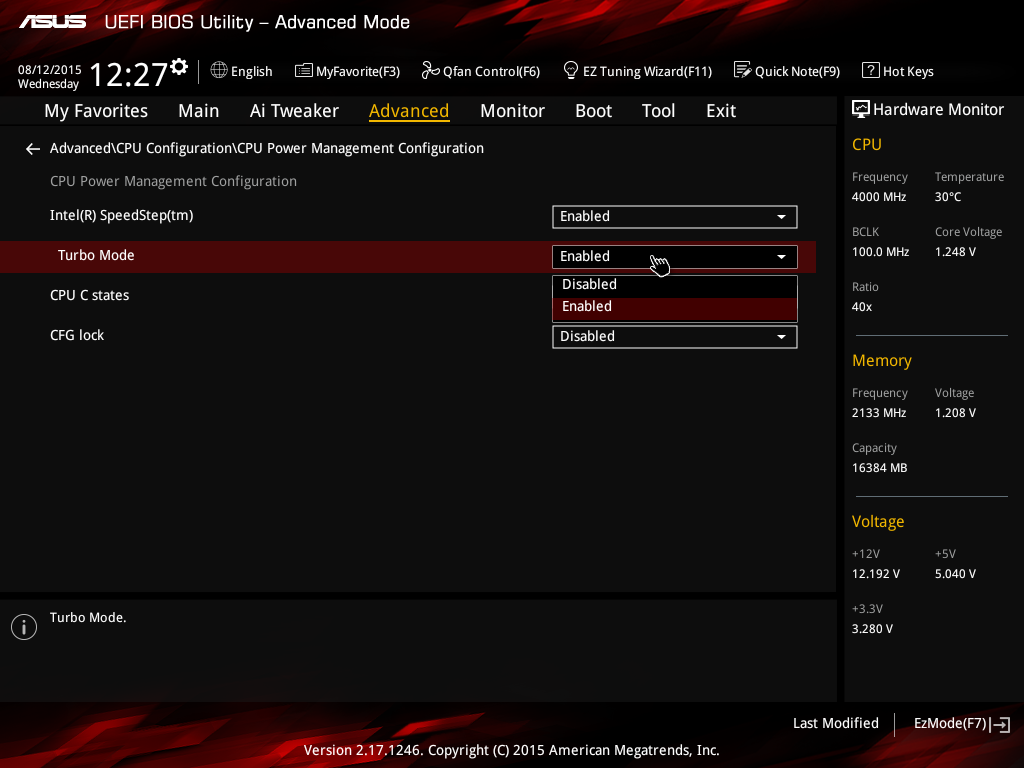Click Last Modified

[835, 724]
